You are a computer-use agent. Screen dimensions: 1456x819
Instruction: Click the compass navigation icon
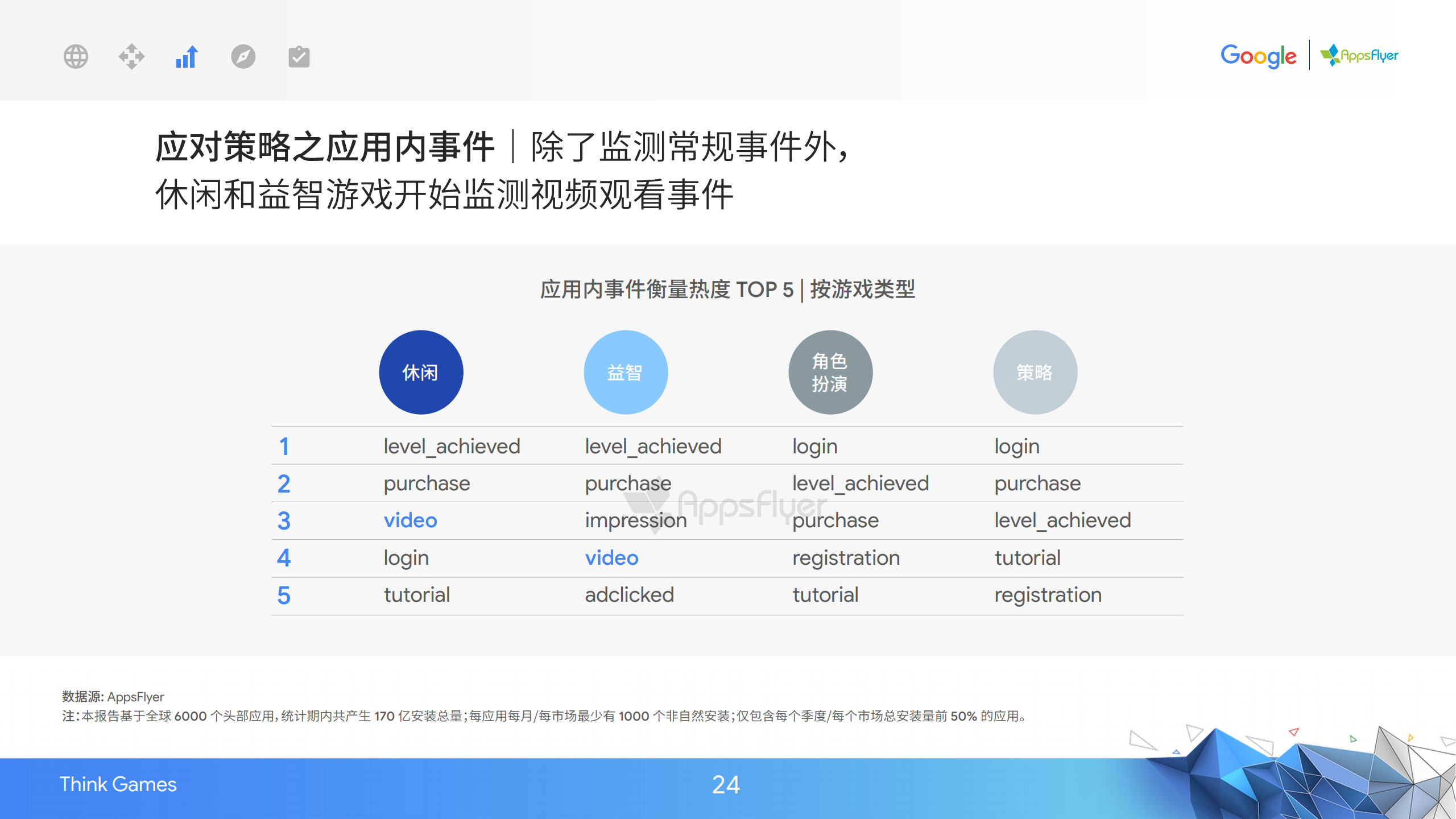243,56
